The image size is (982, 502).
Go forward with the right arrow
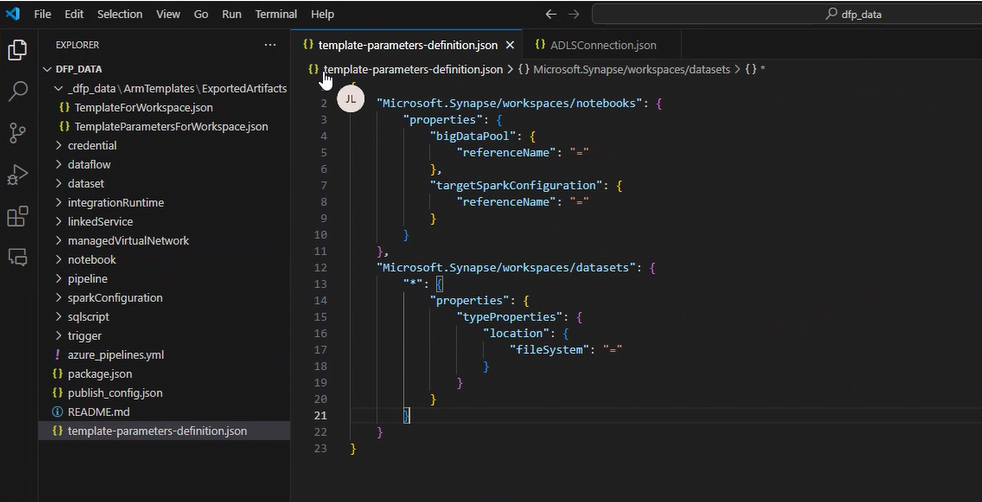click(x=573, y=14)
